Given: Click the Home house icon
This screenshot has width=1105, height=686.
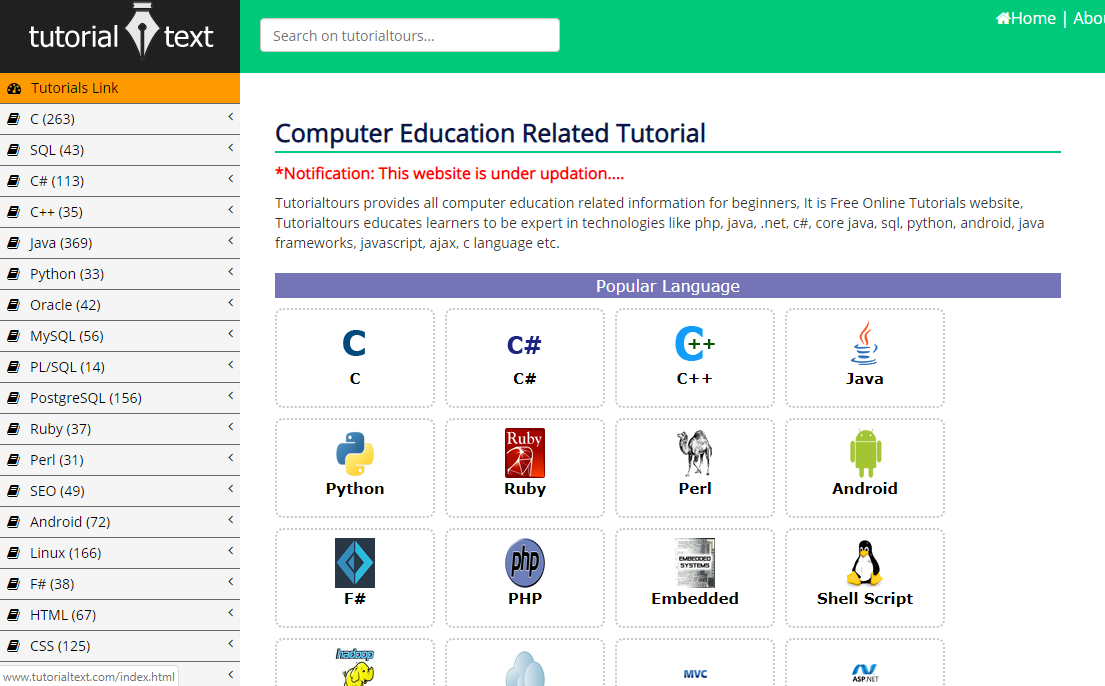Looking at the screenshot, I should click(x=1003, y=18).
